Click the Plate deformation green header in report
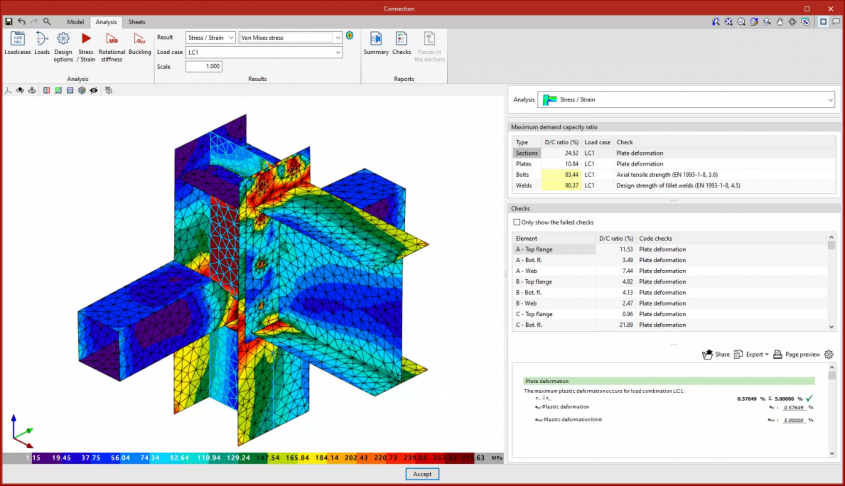Viewport: 845px width, 486px height. 669,381
